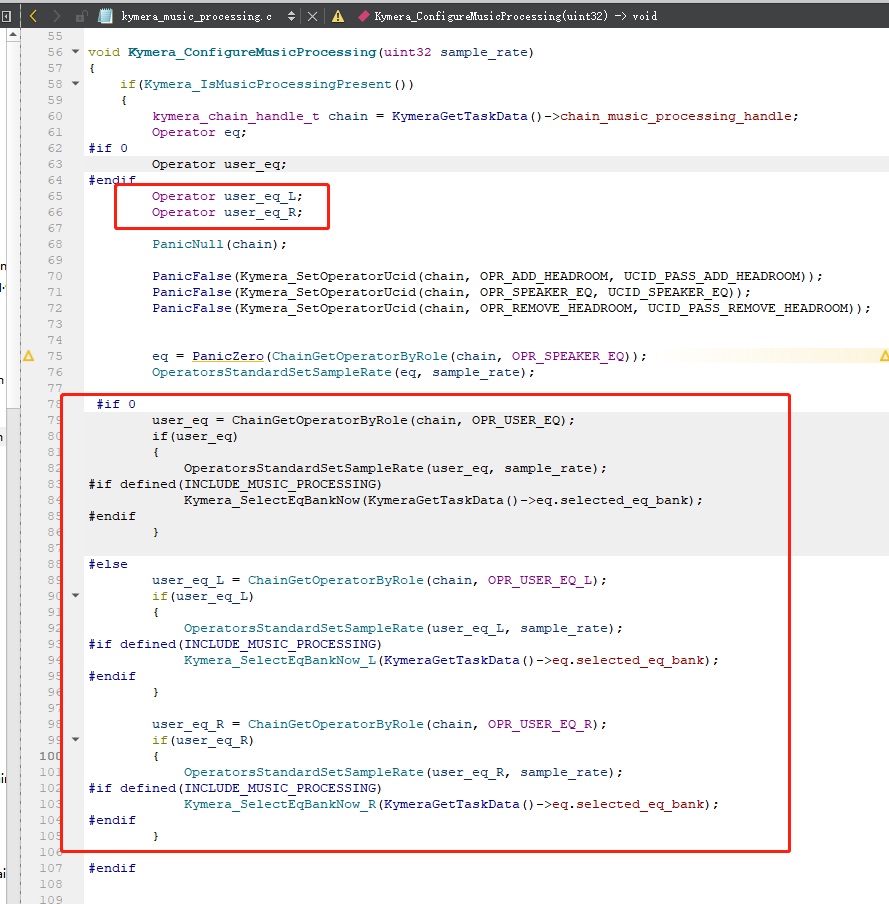Select the kymera_music_processing.c file tab
The width and height of the screenshot is (889, 904).
195,16
